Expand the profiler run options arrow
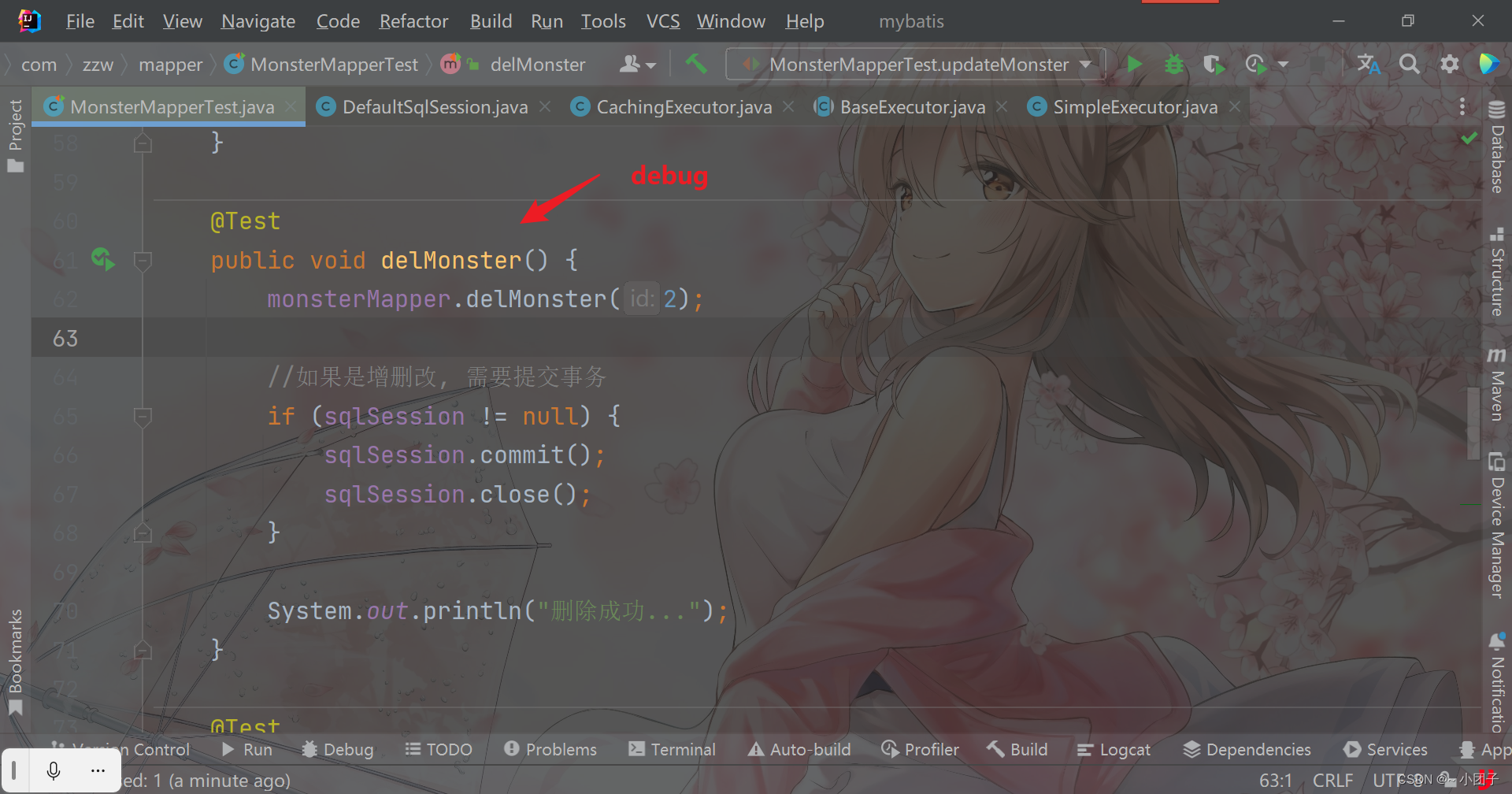This screenshot has width=1512, height=794. [x=1283, y=65]
